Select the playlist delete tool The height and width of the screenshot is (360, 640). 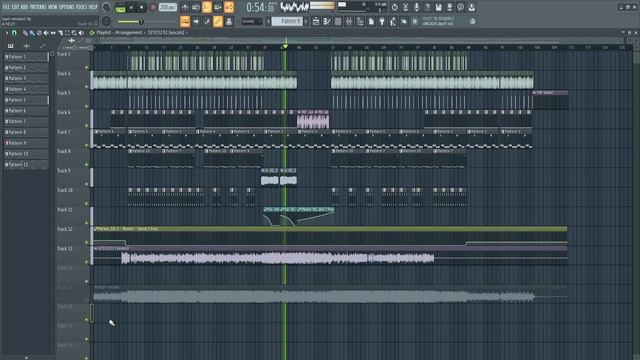coord(39,33)
